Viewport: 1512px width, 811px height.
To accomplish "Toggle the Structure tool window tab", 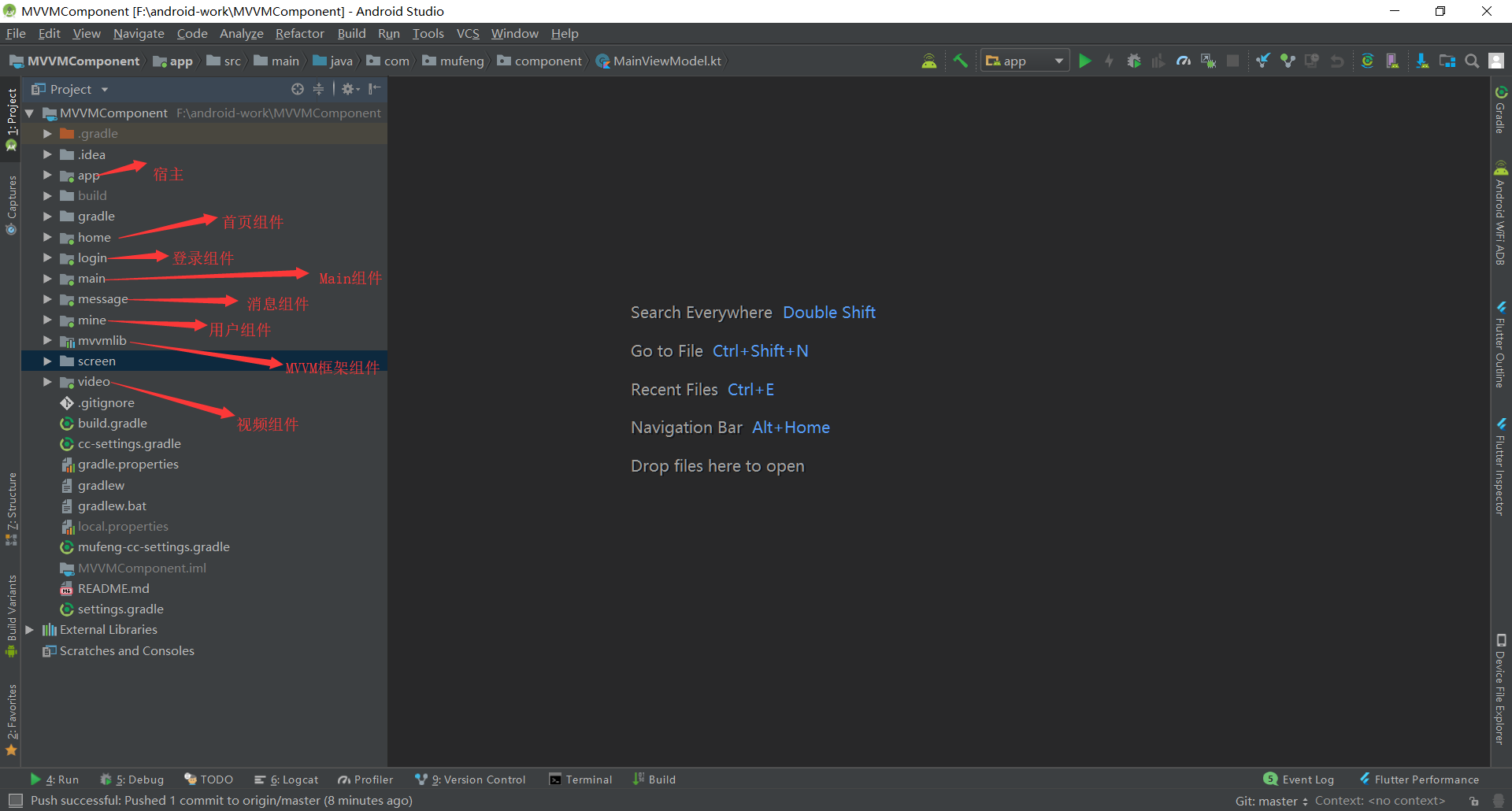I will [x=11, y=509].
